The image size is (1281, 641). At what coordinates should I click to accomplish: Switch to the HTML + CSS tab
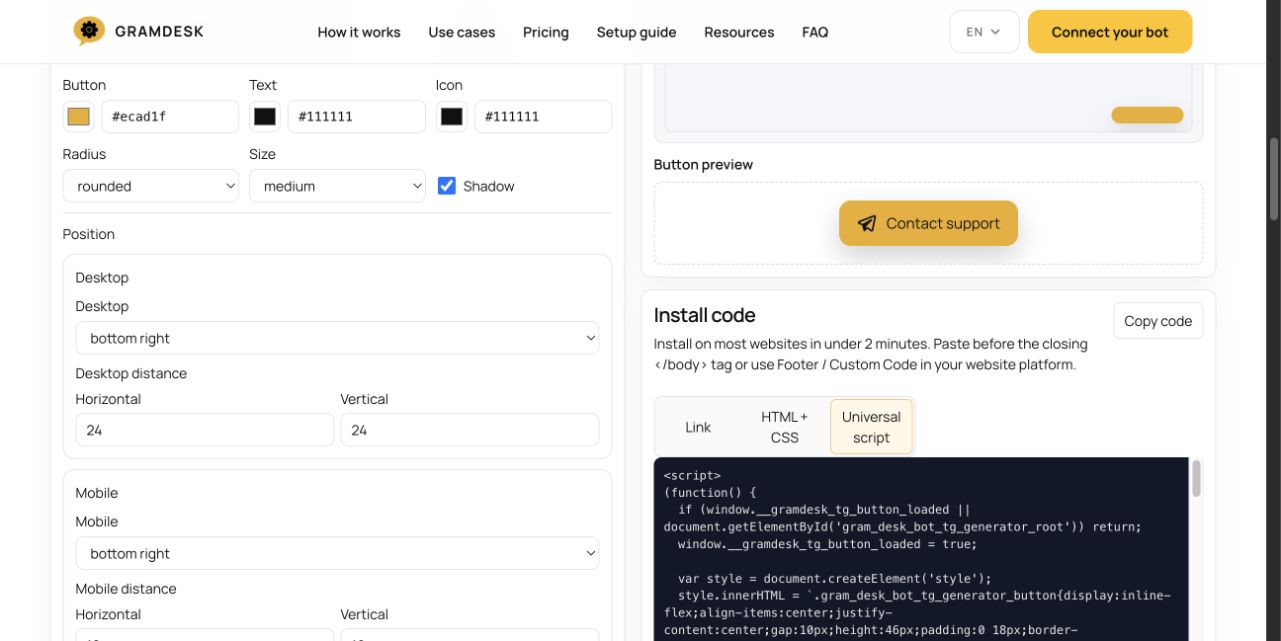(x=785, y=427)
